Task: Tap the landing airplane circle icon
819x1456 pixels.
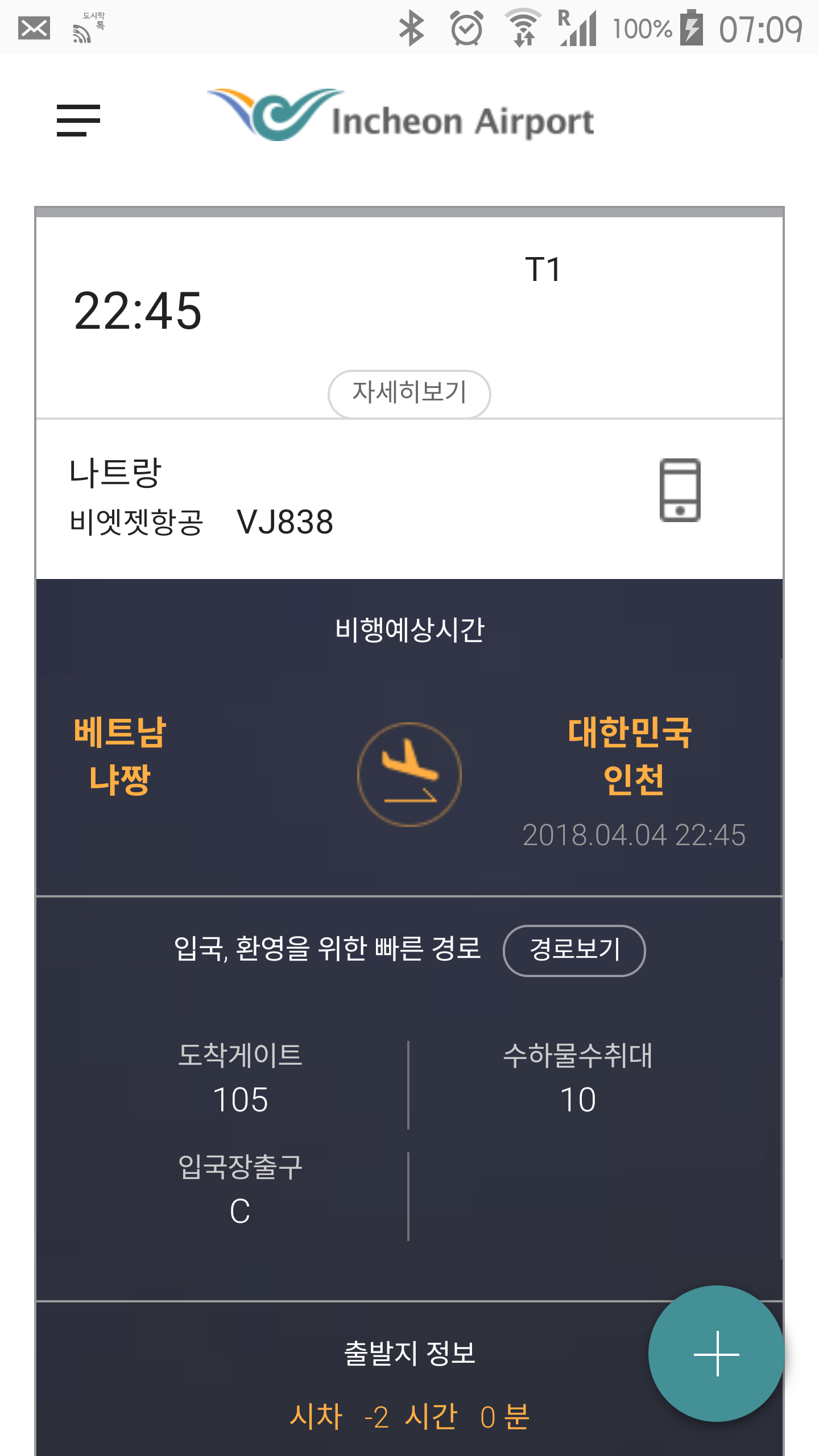Action: (x=409, y=774)
